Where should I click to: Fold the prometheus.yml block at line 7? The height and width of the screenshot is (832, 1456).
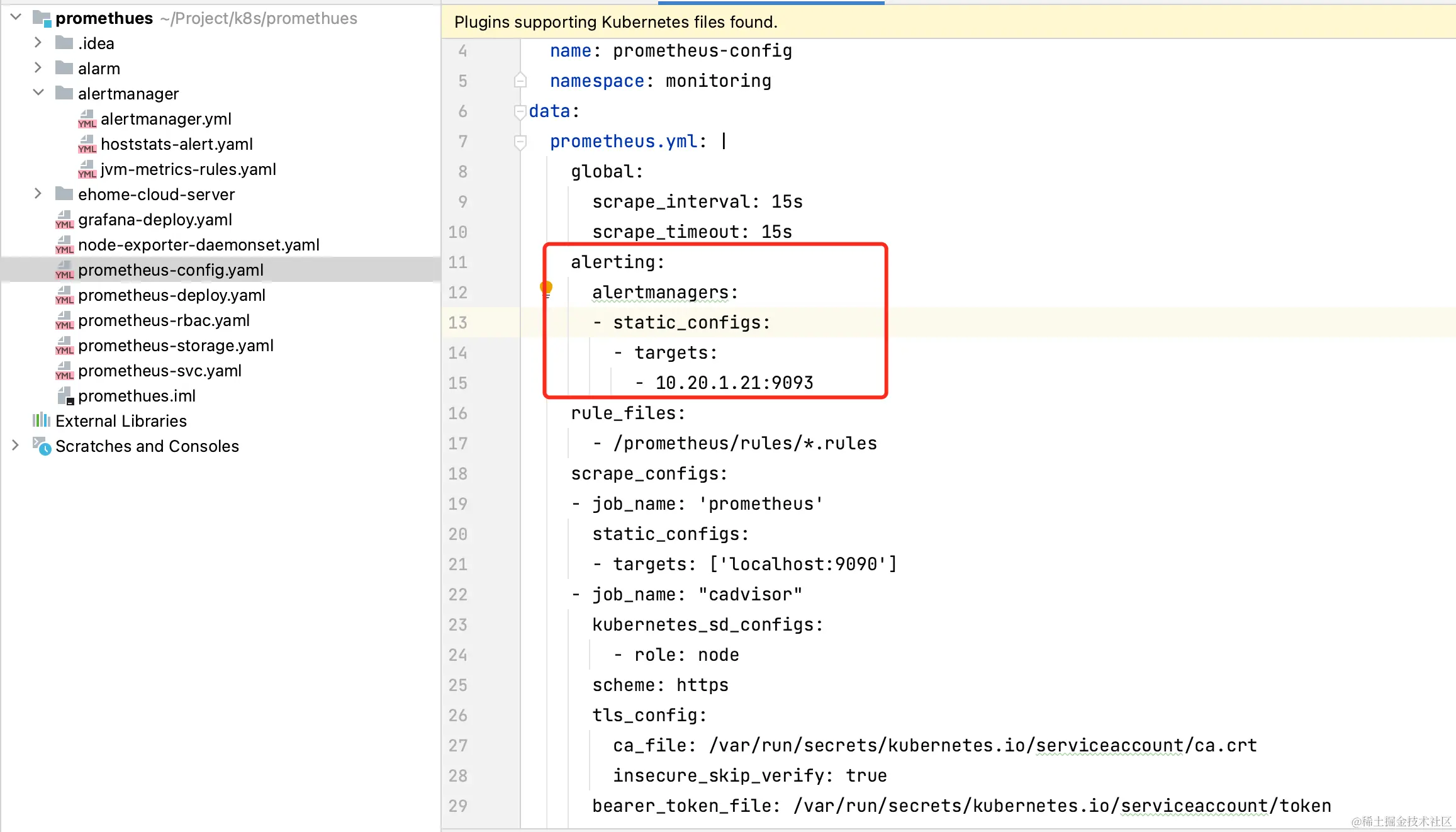pyautogui.click(x=520, y=142)
